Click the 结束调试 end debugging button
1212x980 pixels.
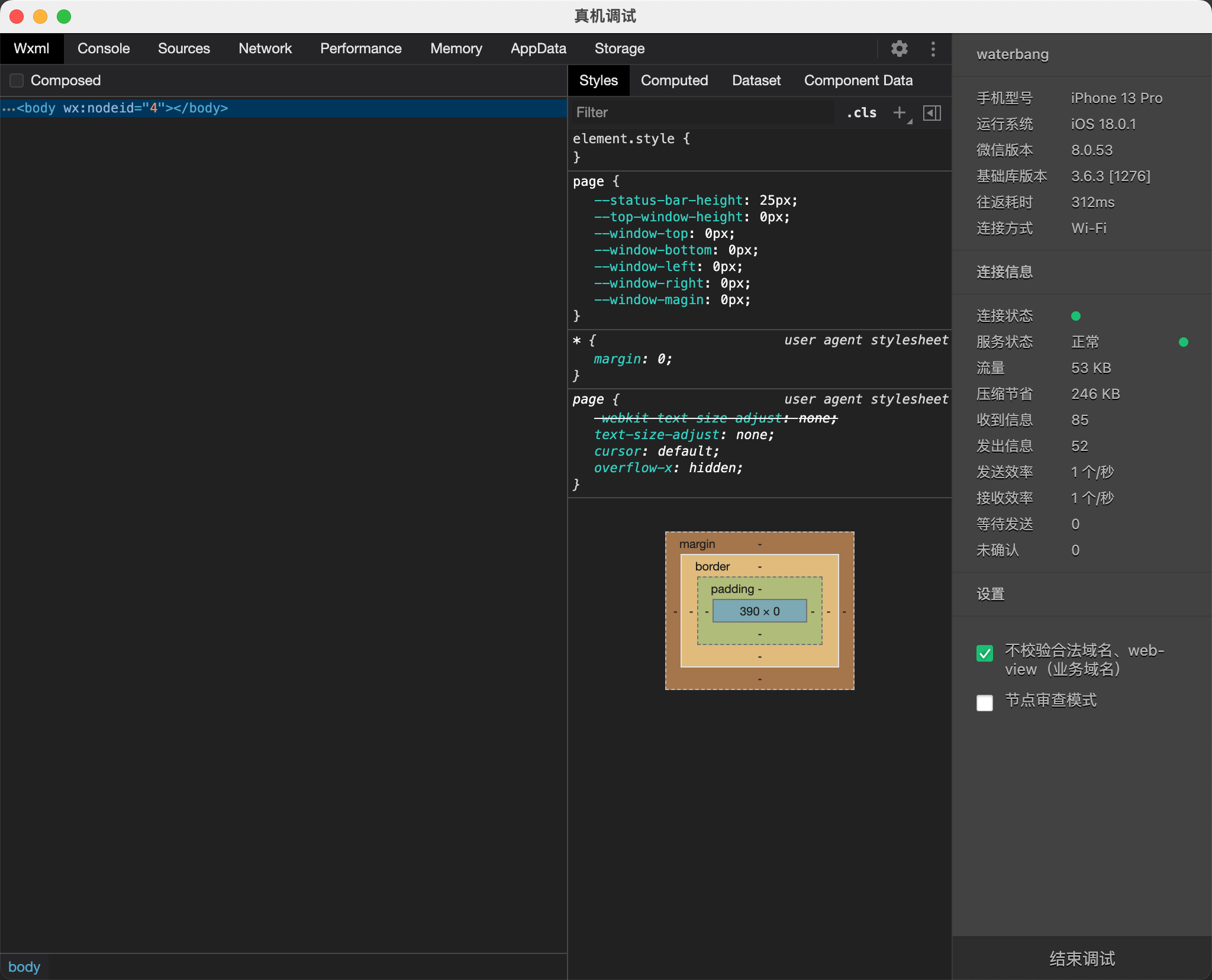[1082, 958]
